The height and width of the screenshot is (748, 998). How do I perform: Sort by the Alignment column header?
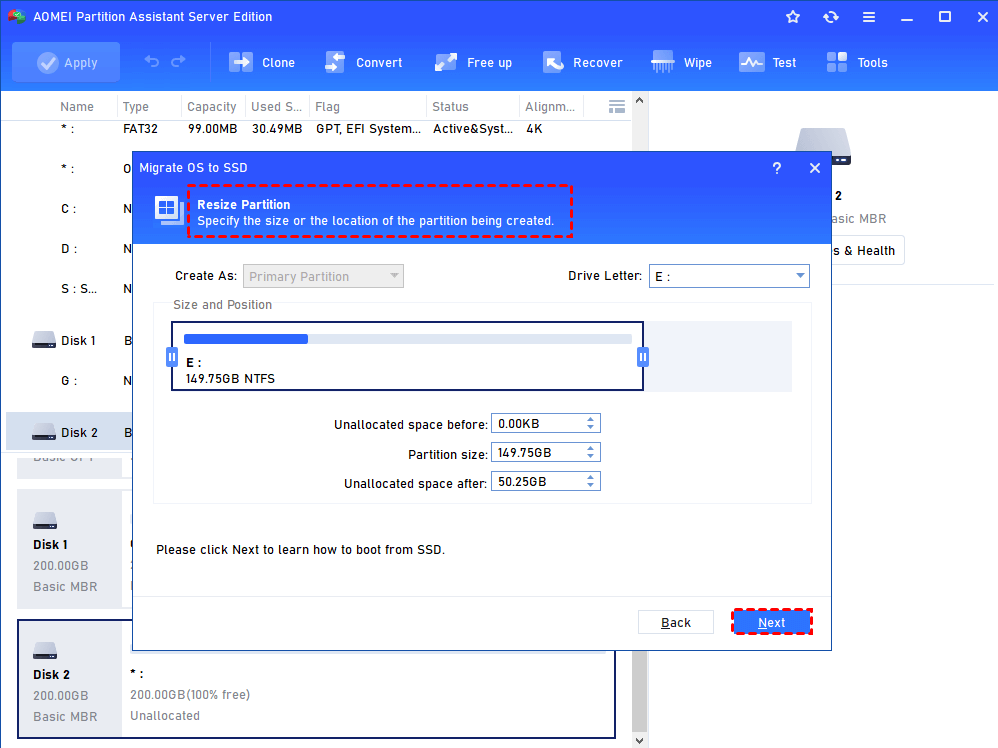(549, 107)
